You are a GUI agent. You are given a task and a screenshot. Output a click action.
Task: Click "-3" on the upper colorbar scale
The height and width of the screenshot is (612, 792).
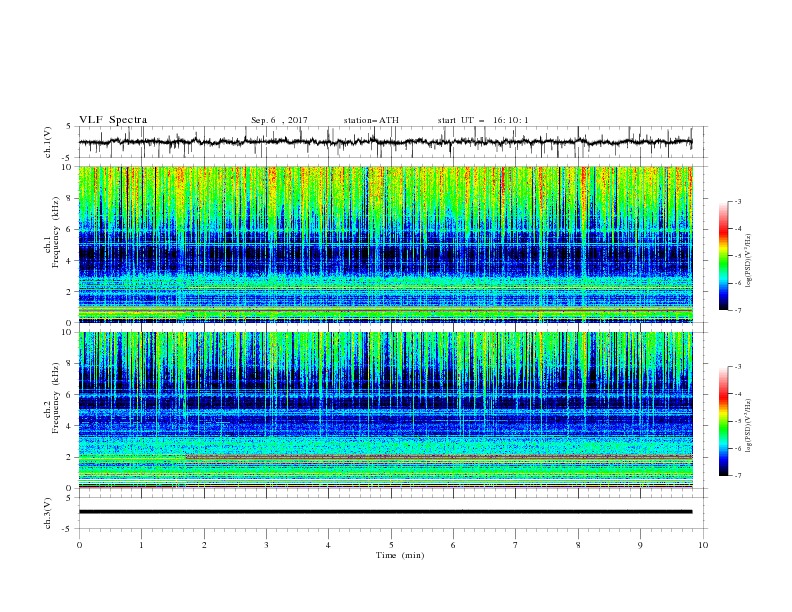[737, 201]
